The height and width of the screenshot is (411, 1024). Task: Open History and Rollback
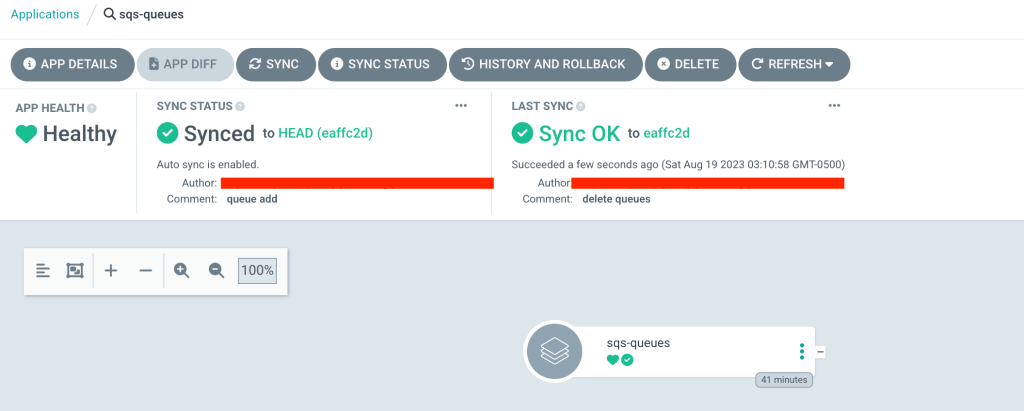[544, 64]
